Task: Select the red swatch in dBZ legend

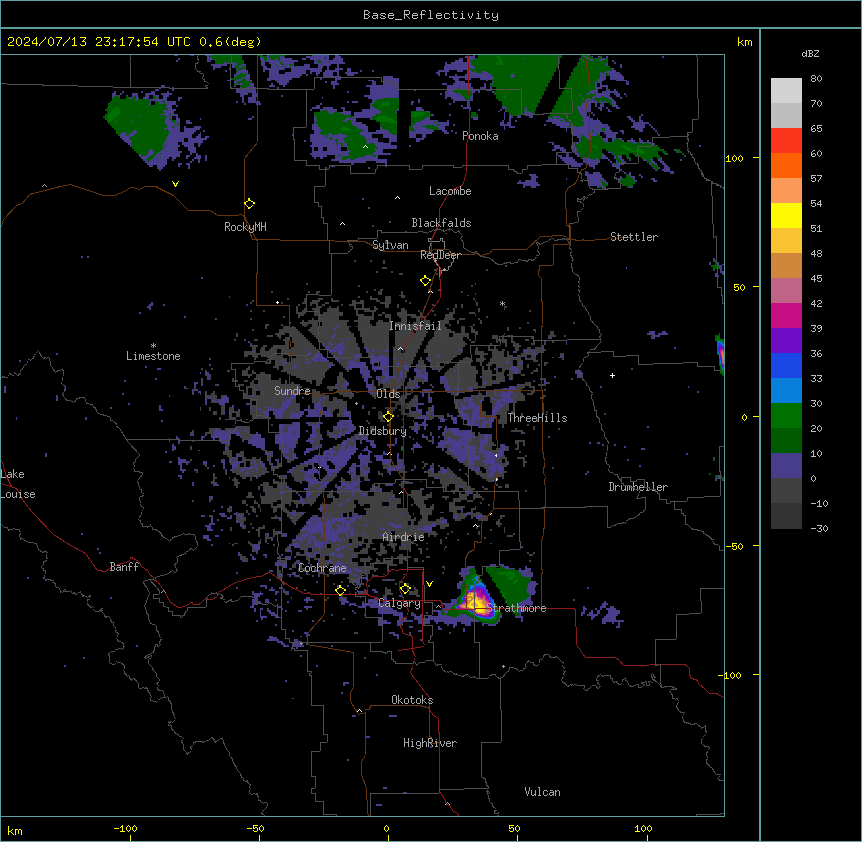Action: click(786, 141)
